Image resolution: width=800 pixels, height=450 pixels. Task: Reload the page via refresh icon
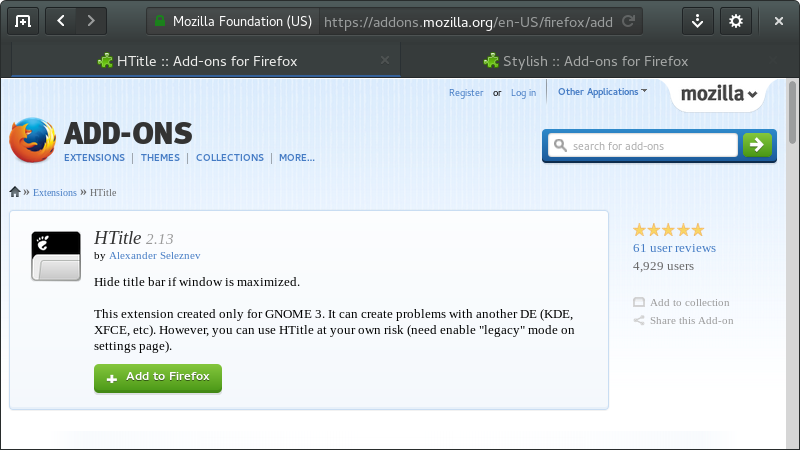coord(628,21)
